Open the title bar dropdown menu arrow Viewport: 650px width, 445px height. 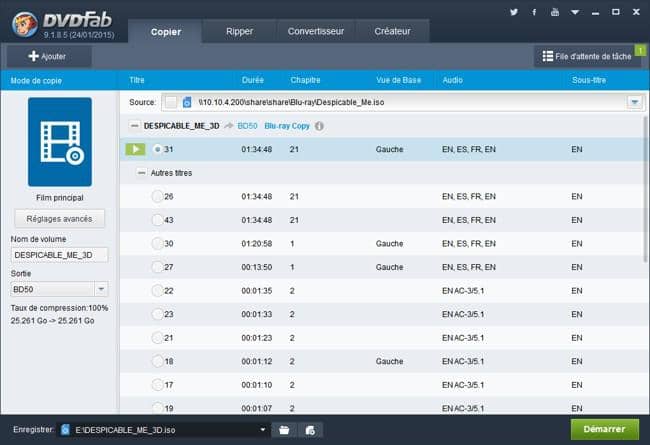(575, 12)
